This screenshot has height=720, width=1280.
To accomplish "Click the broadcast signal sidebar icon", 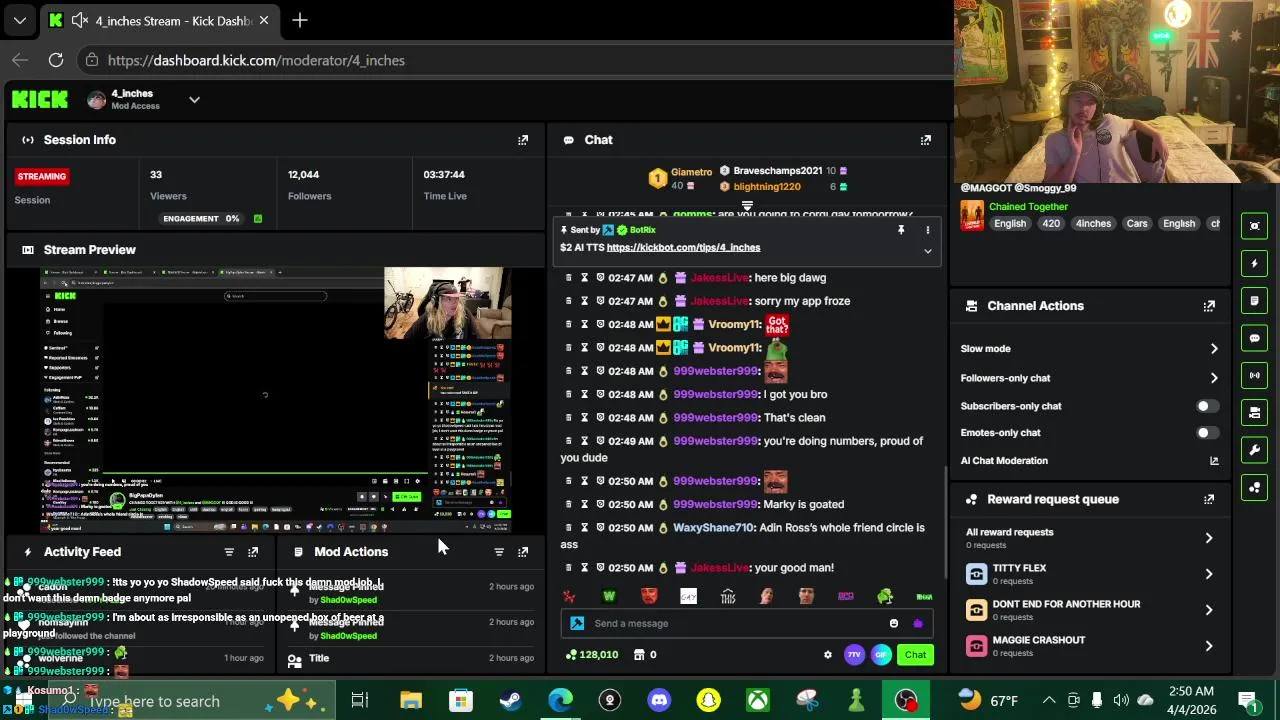I will tap(1255, 375).
